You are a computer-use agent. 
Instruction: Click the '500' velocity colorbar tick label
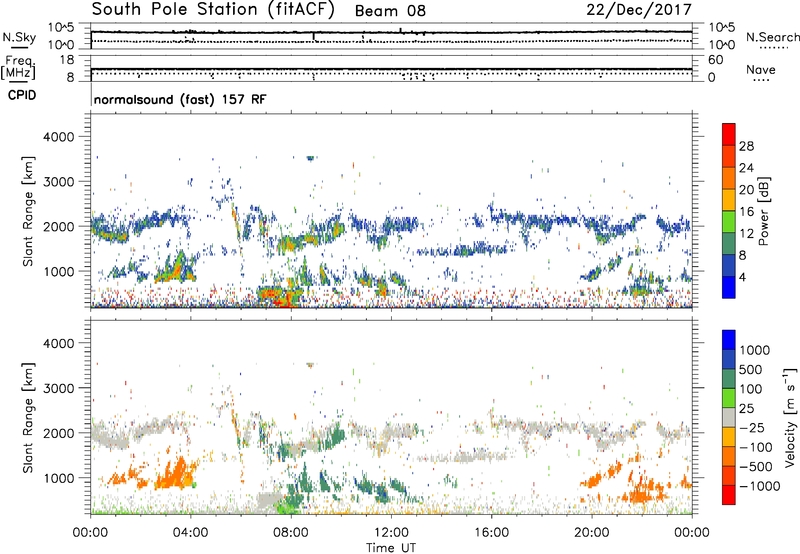pyautogui.click(x=751, y=370)
